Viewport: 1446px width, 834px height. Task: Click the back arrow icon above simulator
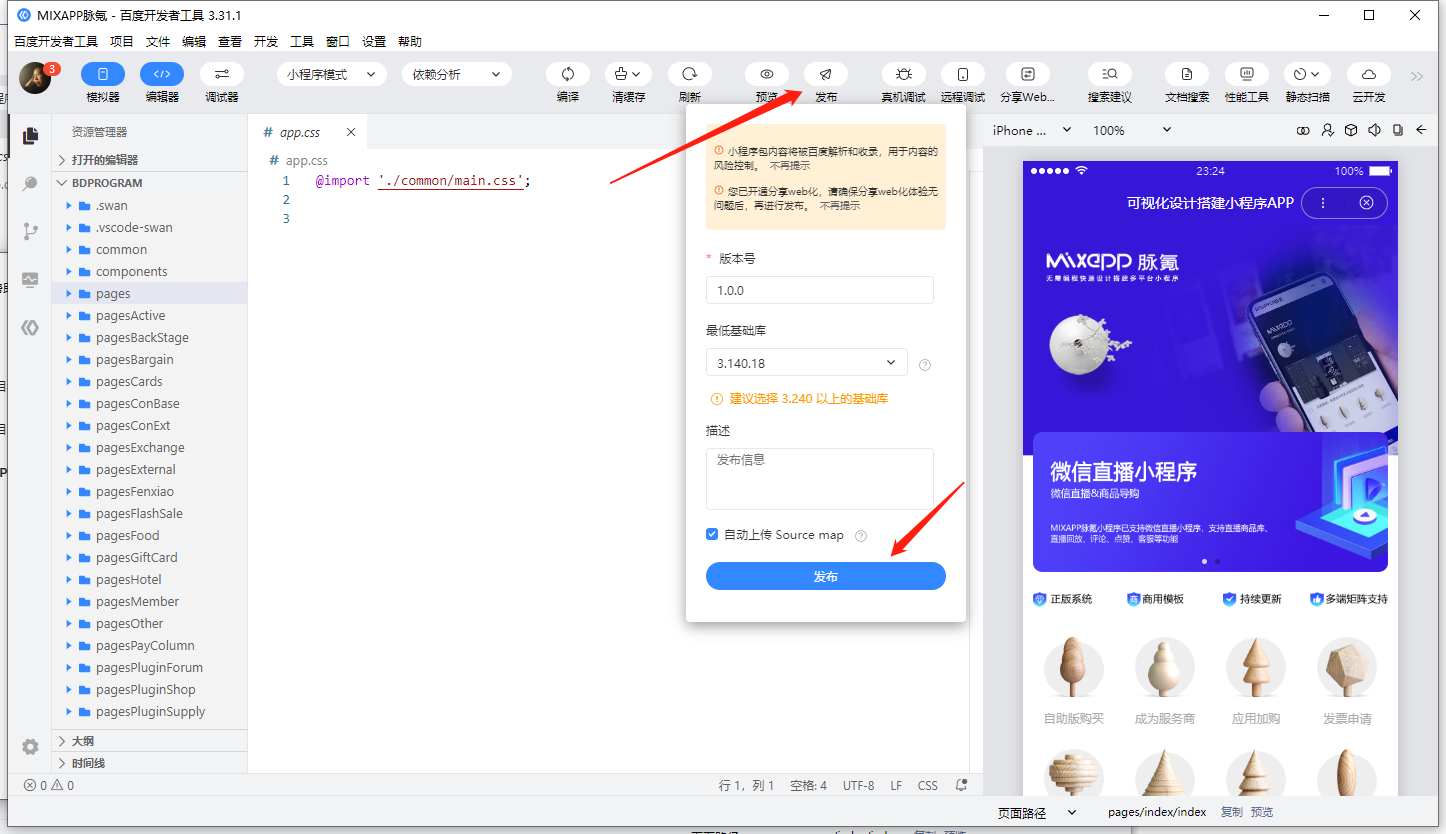point(1420,130)
